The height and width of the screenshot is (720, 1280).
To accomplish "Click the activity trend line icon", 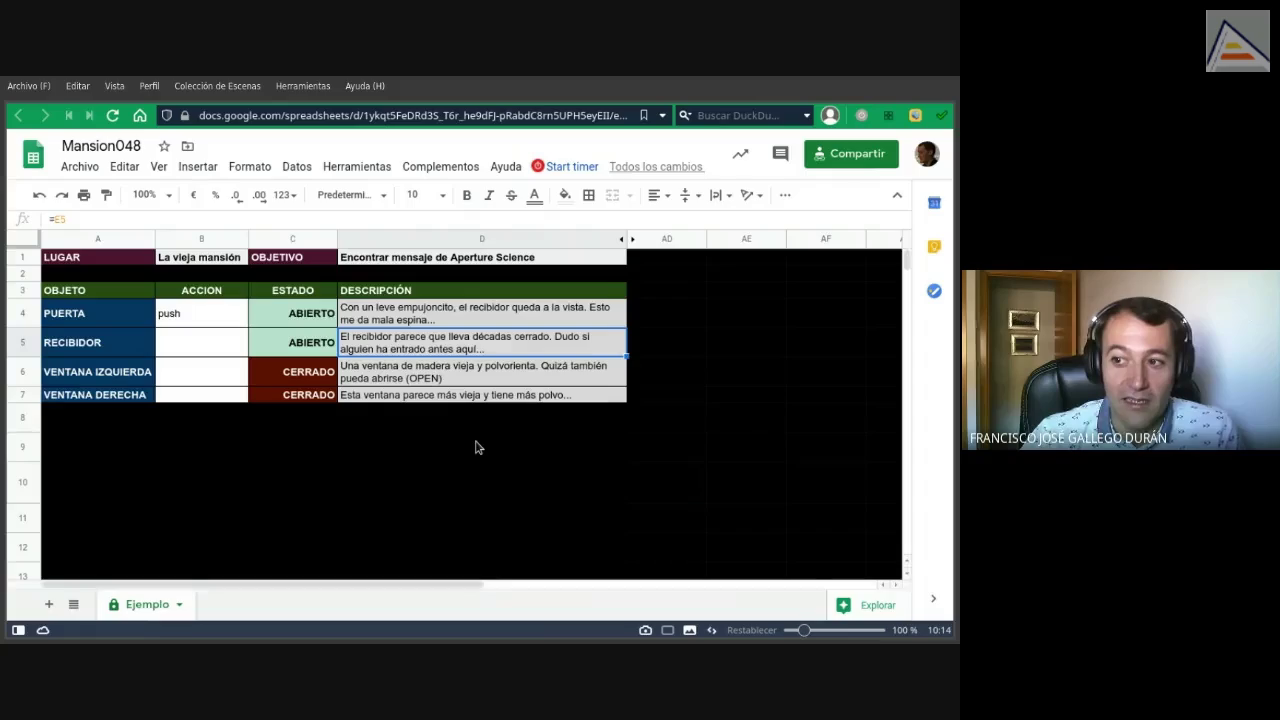I will coord(740,154).
